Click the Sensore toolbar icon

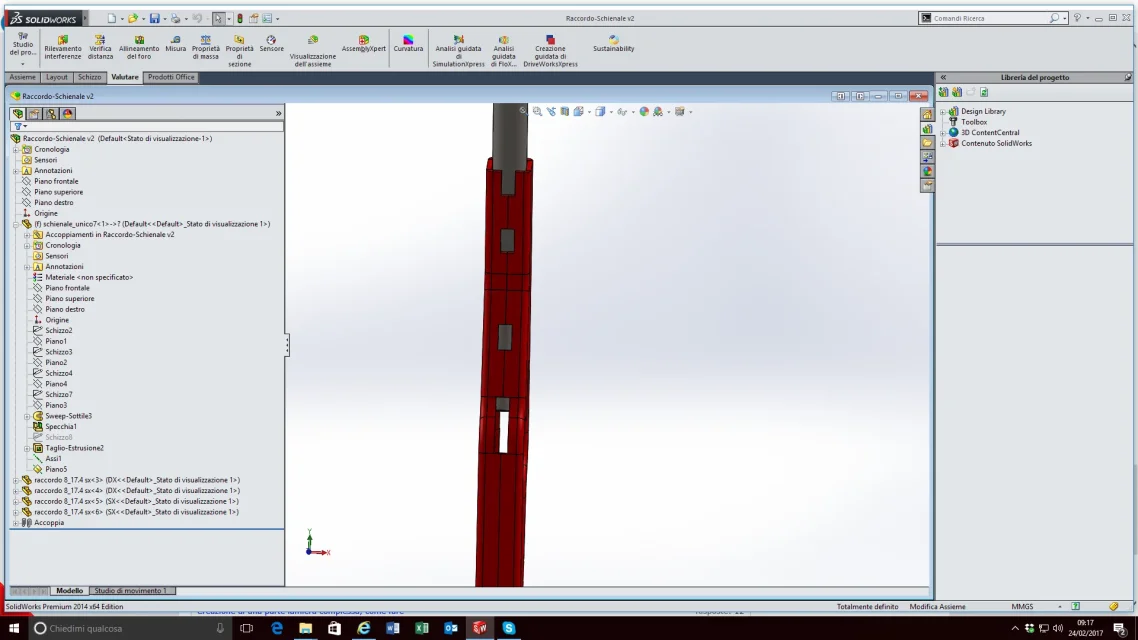pyautogui.click(x=271, y=44)
